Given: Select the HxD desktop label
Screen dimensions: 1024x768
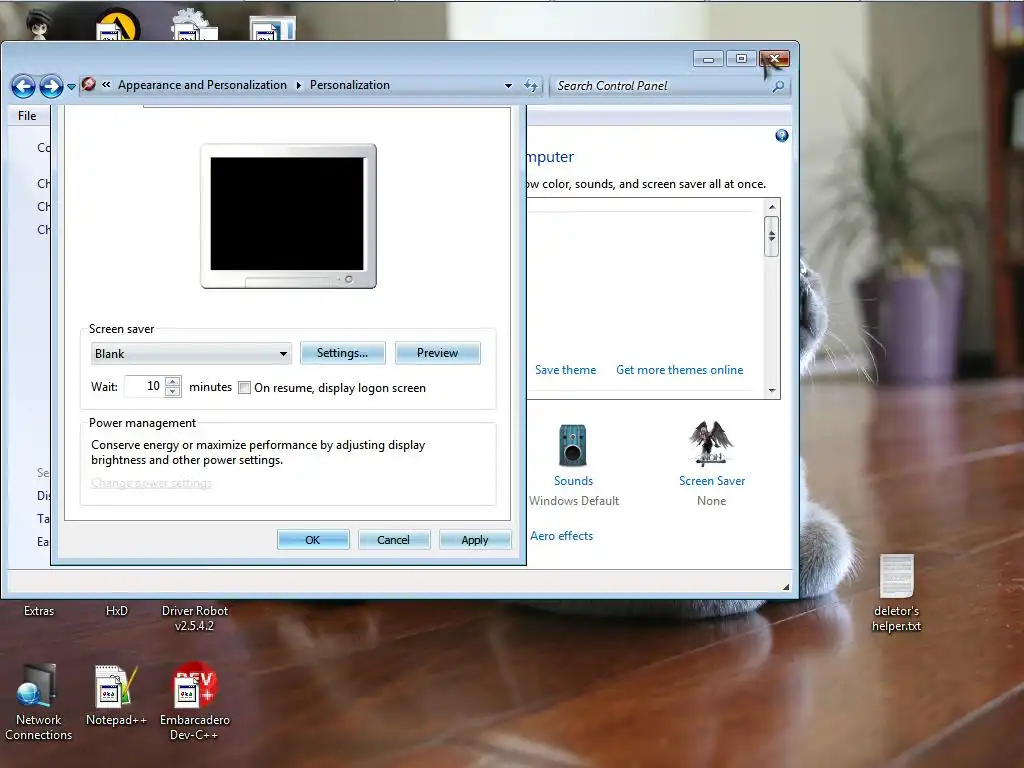Looking at the screenshot, I should point(117,611).
